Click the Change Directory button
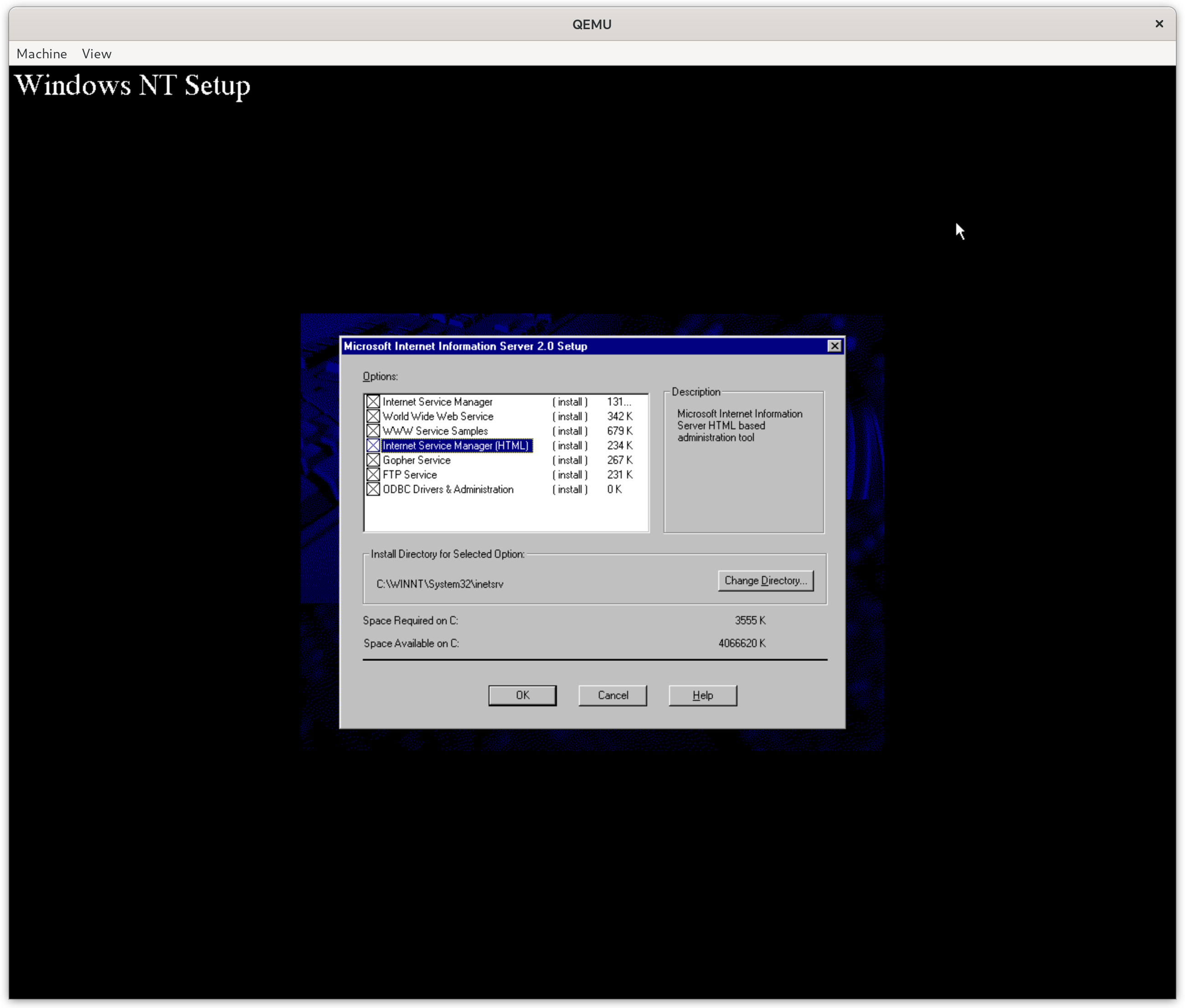The image size is (1185, 1008). 765,581
